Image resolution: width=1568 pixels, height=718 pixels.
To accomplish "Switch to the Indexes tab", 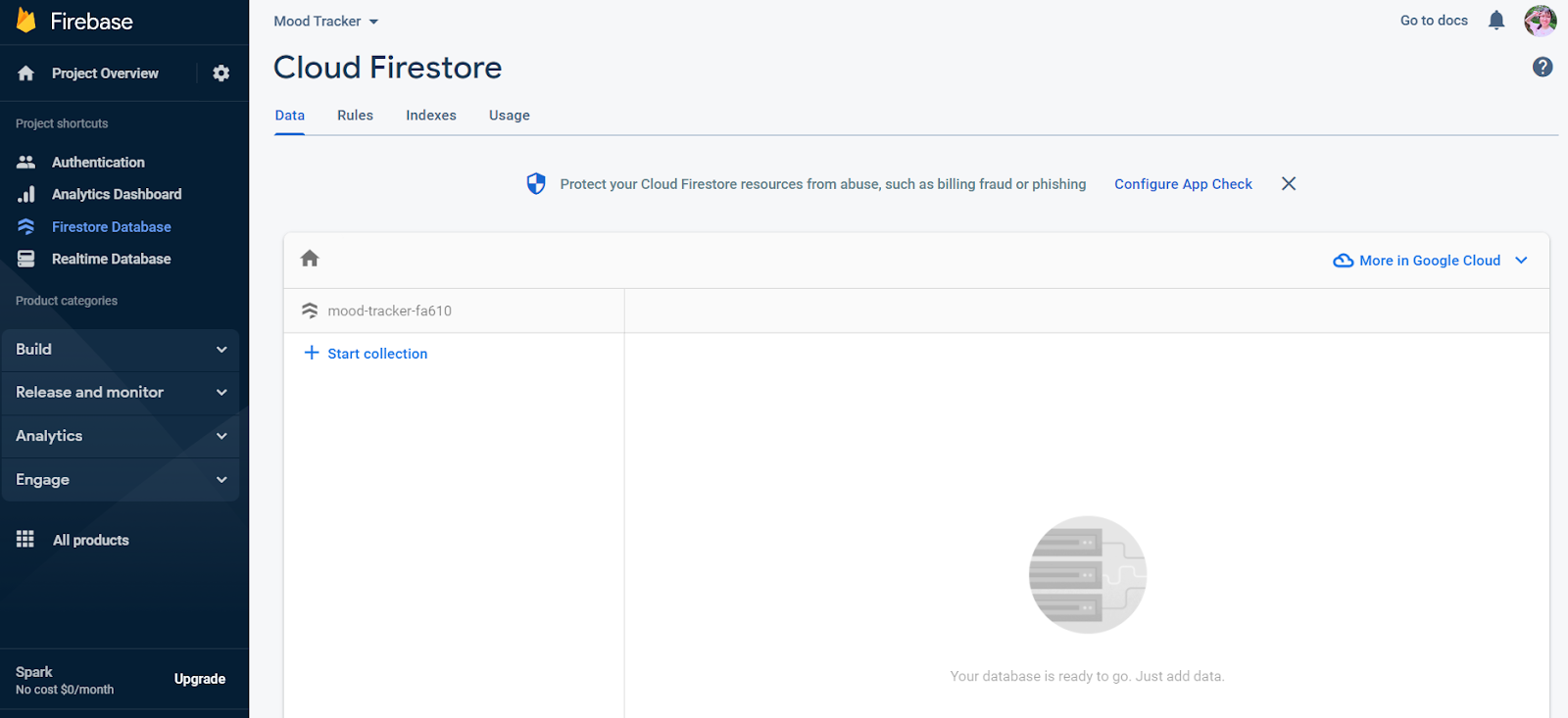I will 431,116.
